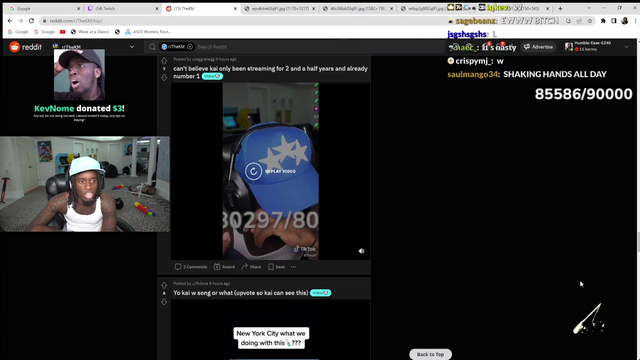
Task: Close the Twitch browser tab
Action: [x=157, y=9]
